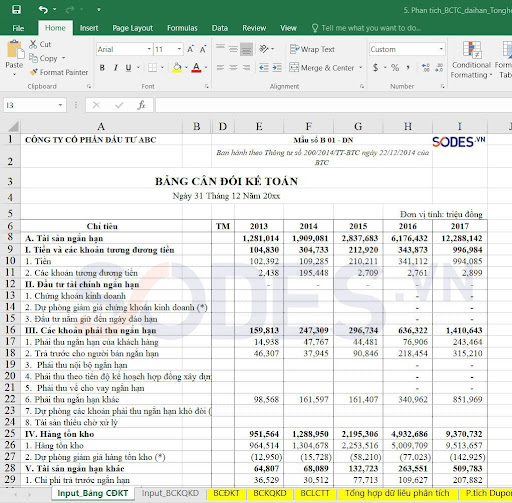Toggle Wrap Text

312,49
